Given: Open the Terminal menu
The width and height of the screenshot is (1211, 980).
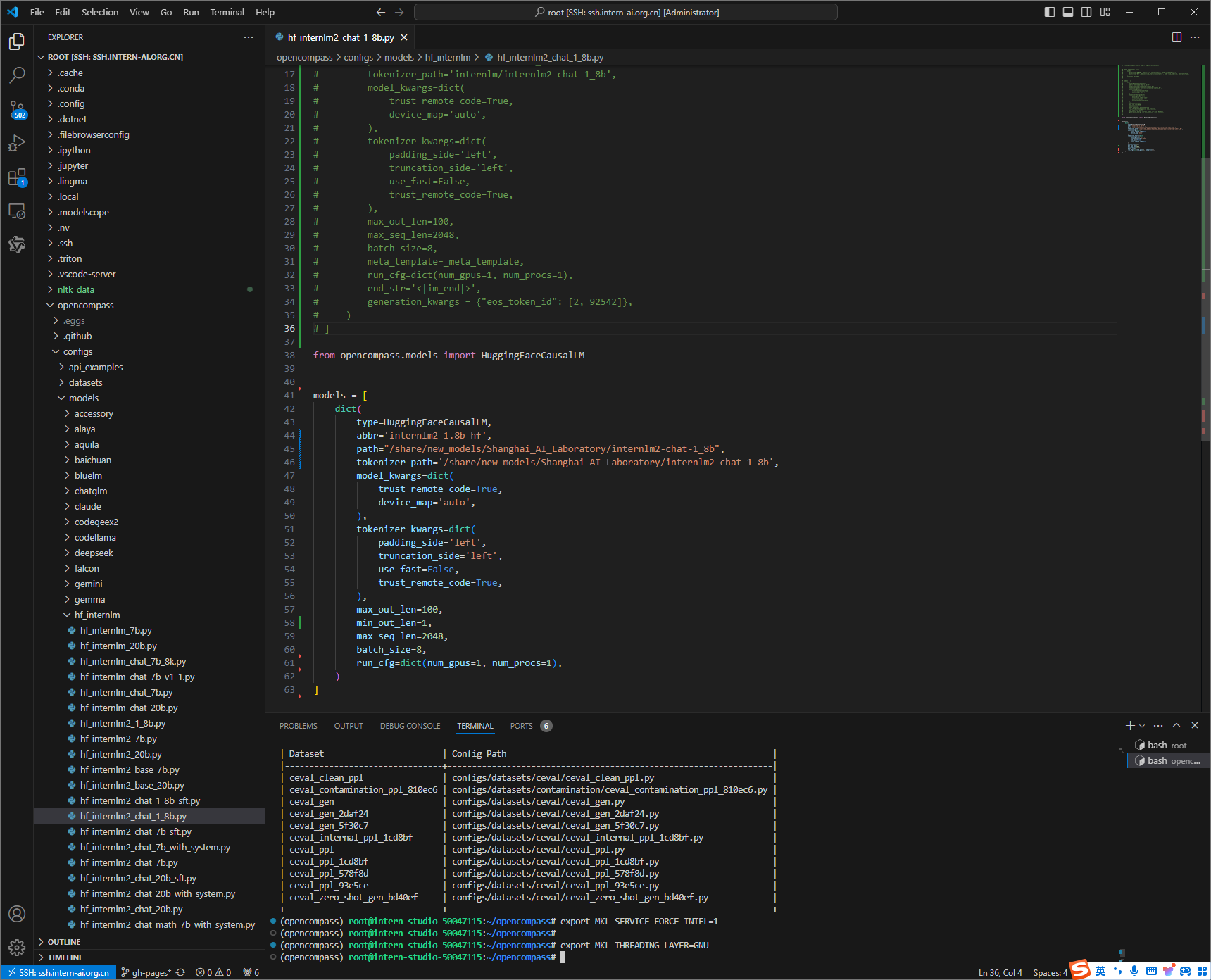Looking at the screenshot, I should pos(227,12).
